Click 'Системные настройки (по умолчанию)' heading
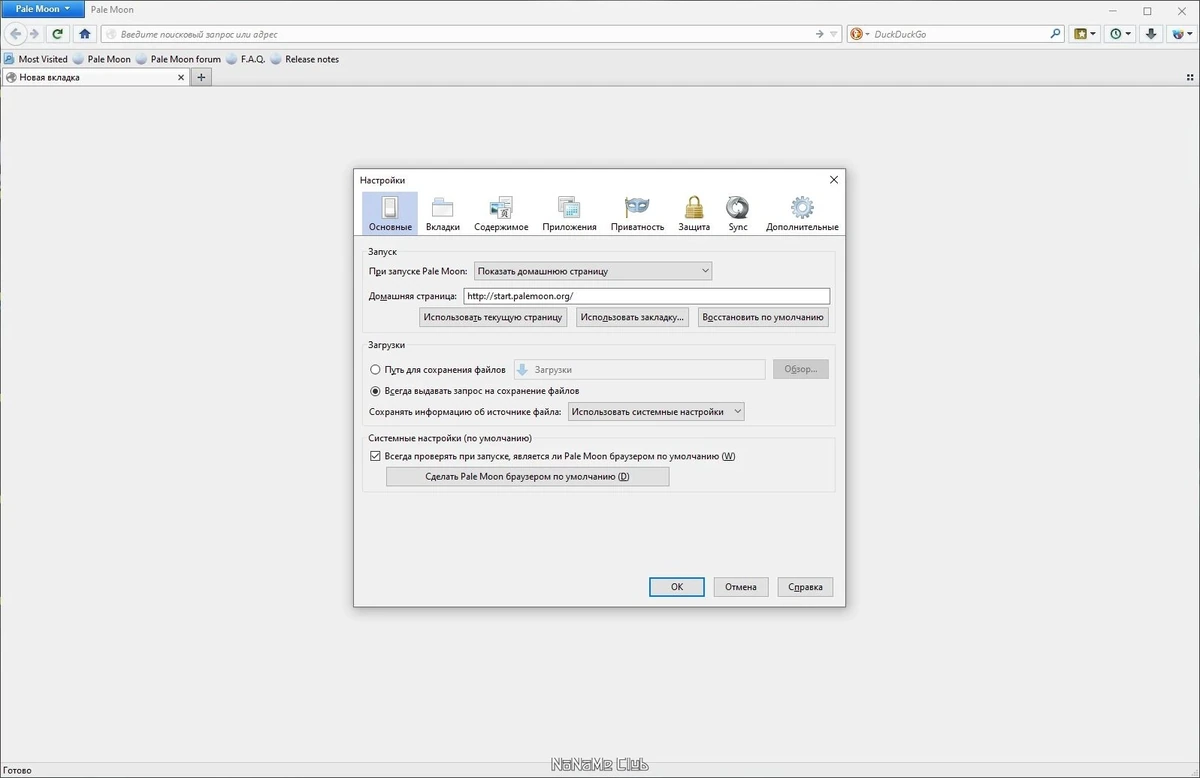The image size is (1200, 778). tap(450, 438)
